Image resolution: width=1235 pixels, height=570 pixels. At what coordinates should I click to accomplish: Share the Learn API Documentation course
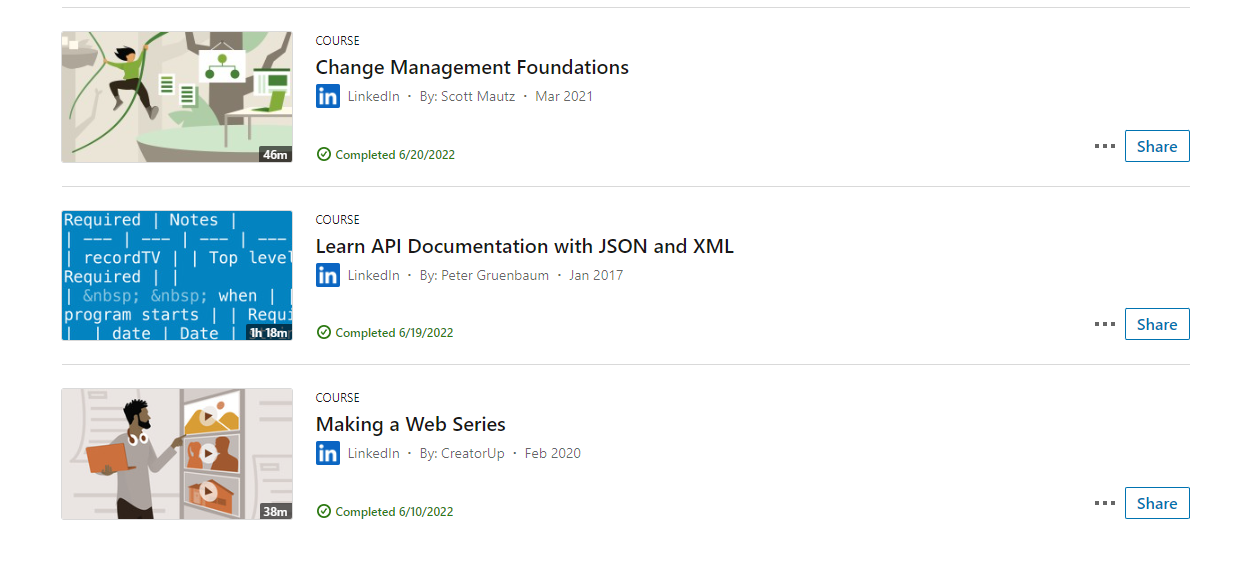coord(1157,324)
